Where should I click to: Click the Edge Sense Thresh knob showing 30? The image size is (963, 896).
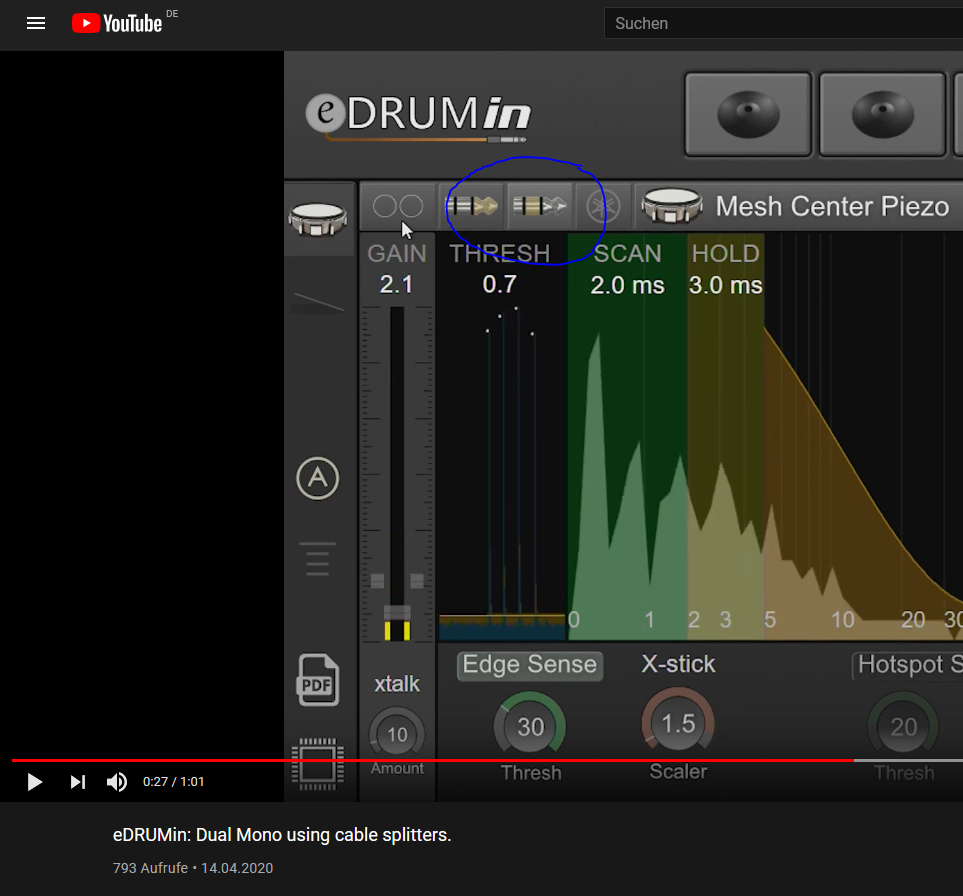click(530, 727)
